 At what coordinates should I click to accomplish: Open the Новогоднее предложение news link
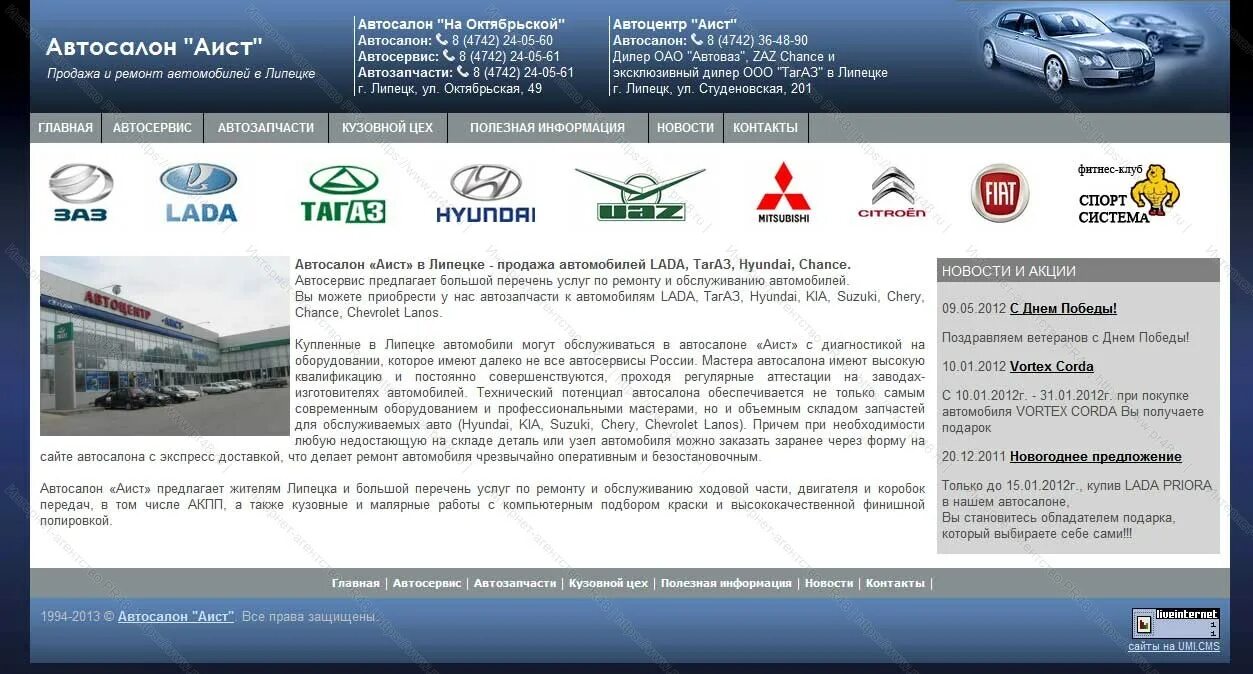tap(1096, 457)
